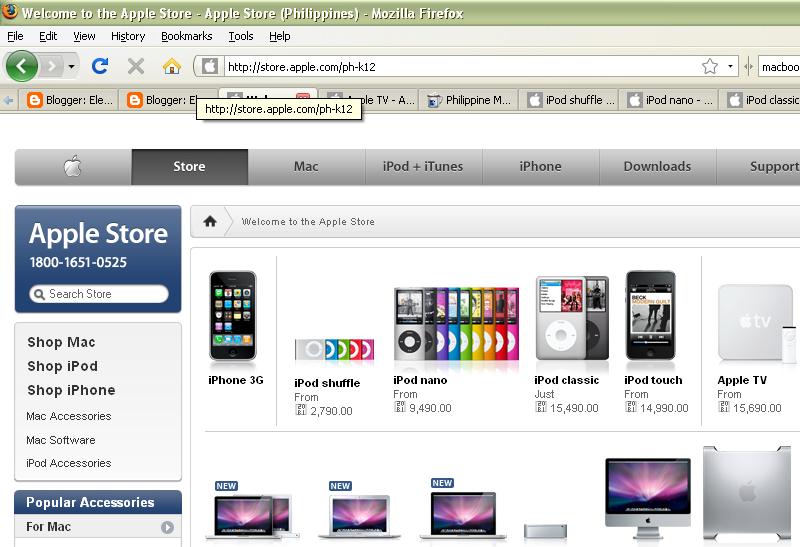800x547 pixels.
Task: Click the magnifier icon in Search Store
Action: tap(38, 294)
